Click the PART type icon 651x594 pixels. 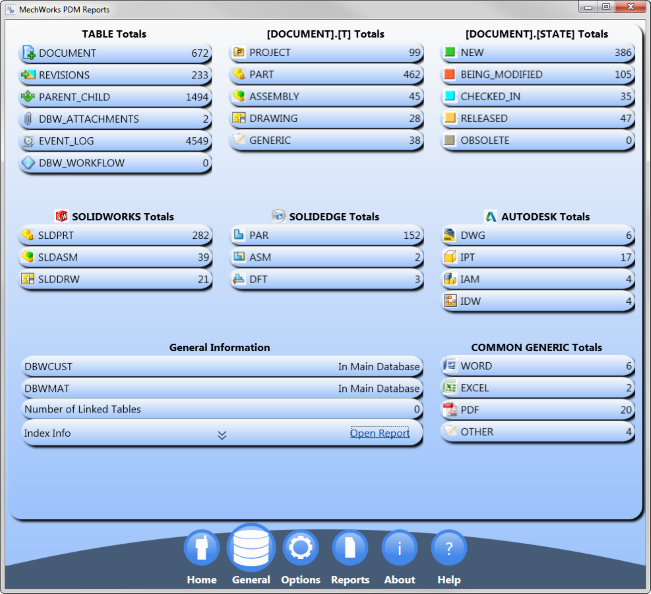[239, 74]
